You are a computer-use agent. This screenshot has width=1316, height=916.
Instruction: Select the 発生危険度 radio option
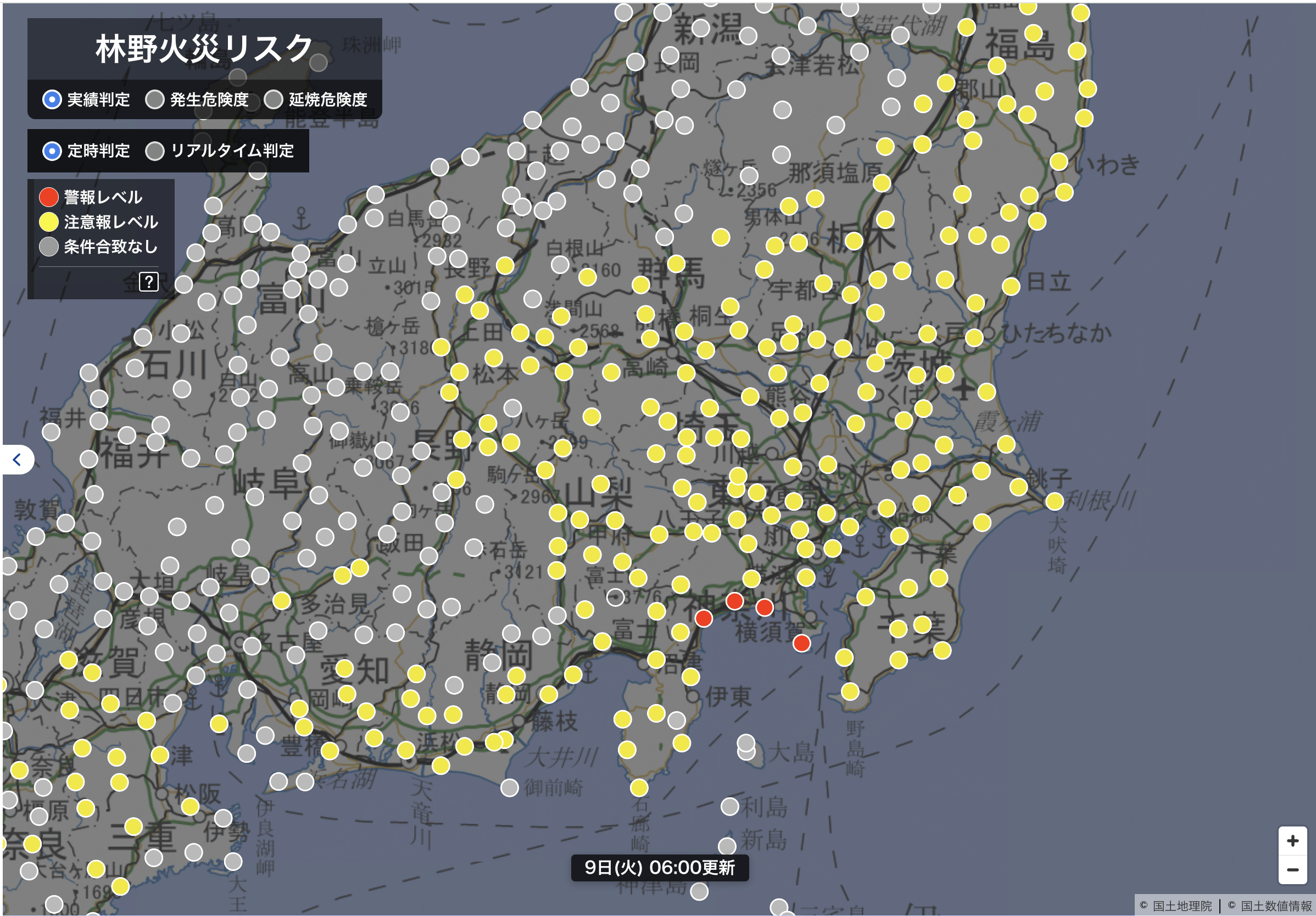(155, 100)
